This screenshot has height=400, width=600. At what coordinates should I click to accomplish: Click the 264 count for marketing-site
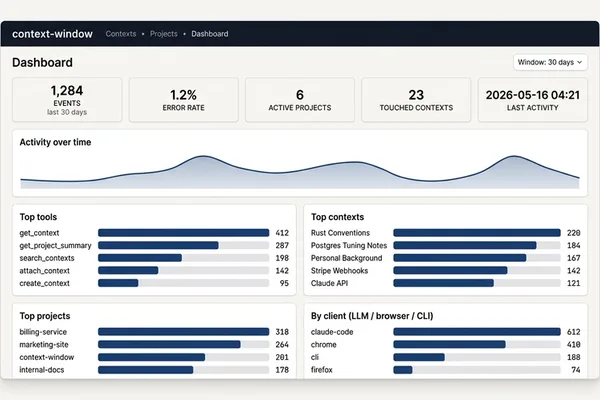pyautogui.click(x=282, y=344)
